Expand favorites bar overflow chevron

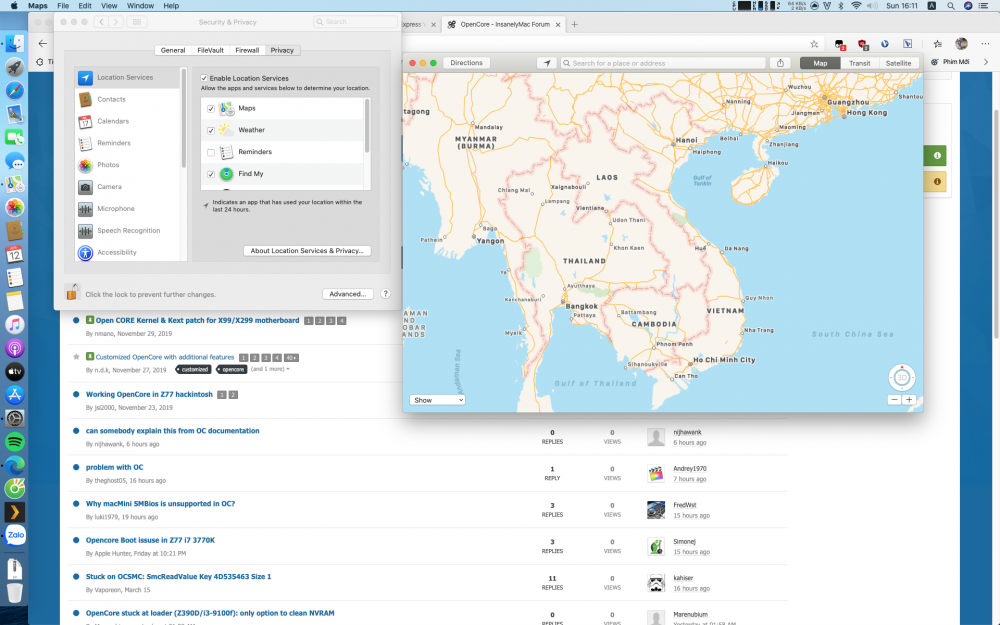[x=986, y=62]
